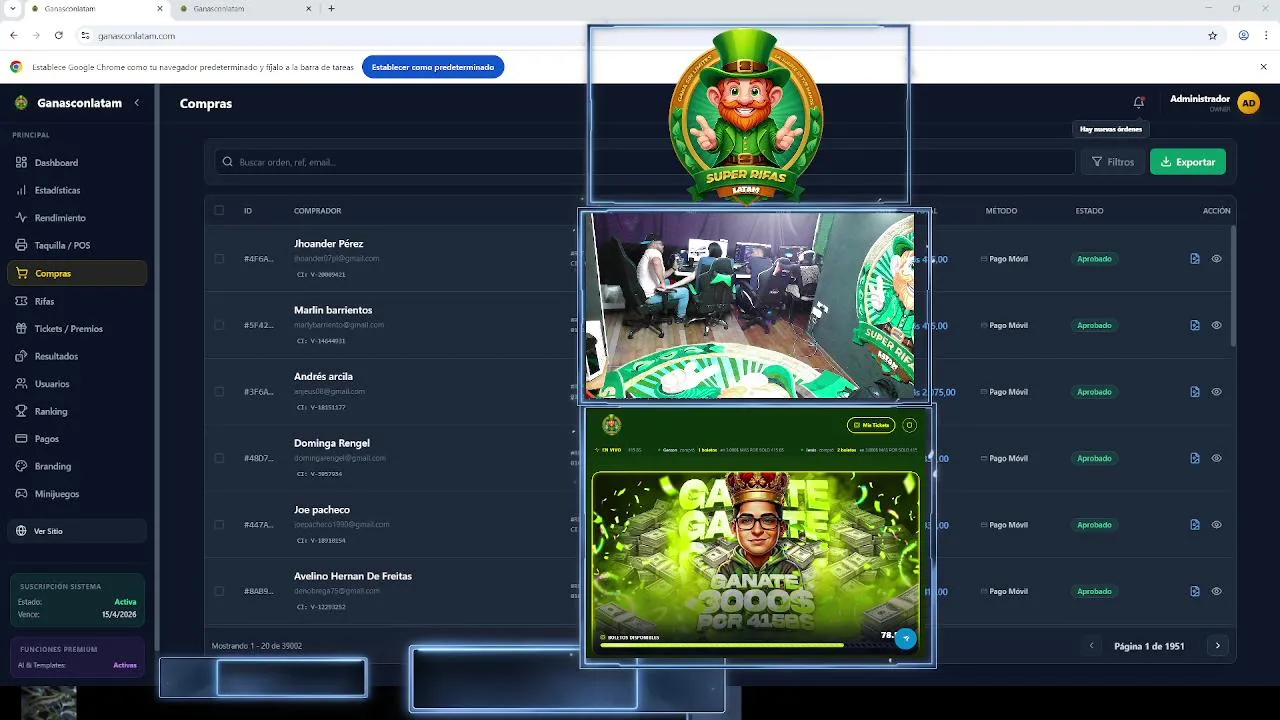Viewport: 1280px width, 720px height.
Task: Open Minijuegos gamepad icon
Action: click(x=22, y=493)
